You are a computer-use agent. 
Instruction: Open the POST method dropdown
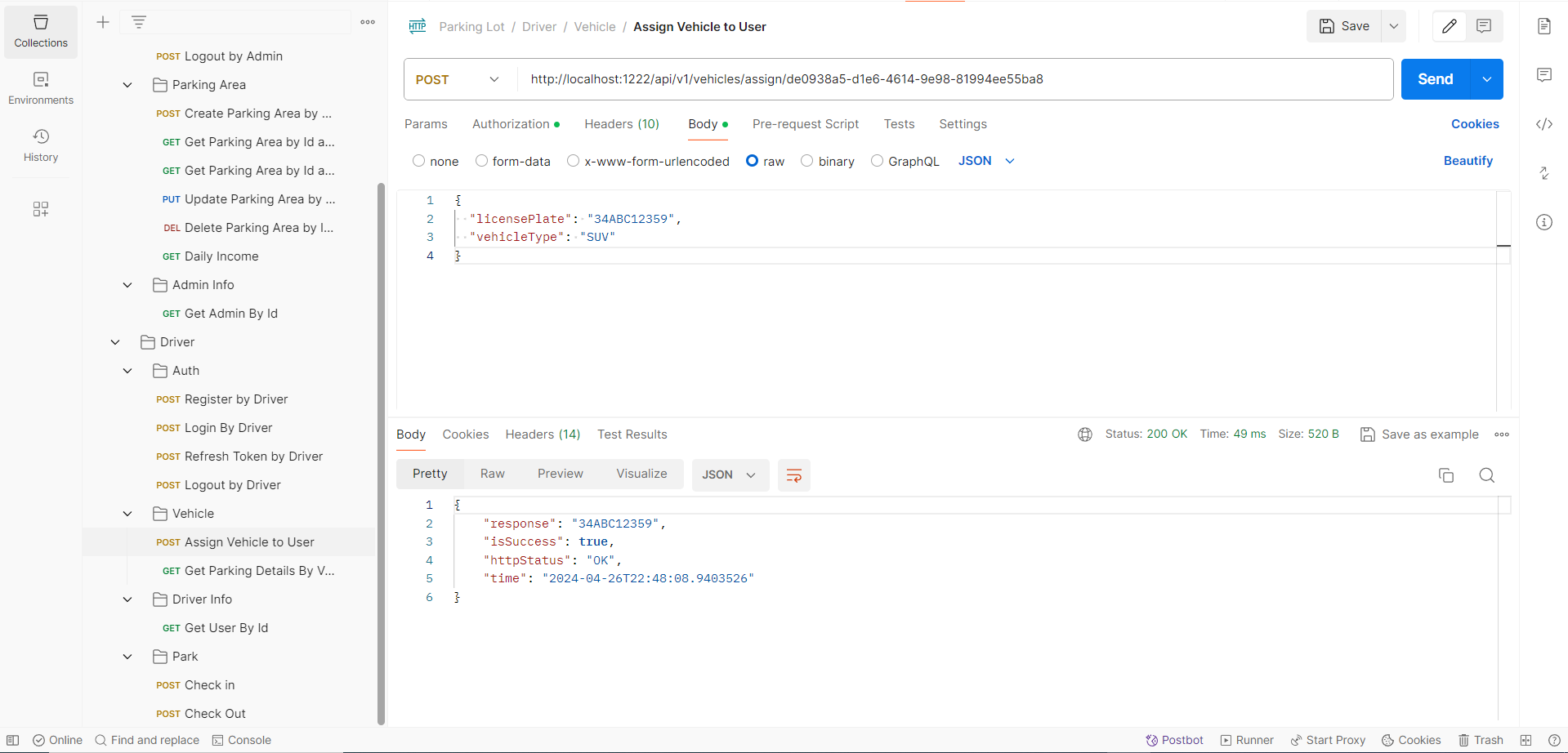pos(460,79)
